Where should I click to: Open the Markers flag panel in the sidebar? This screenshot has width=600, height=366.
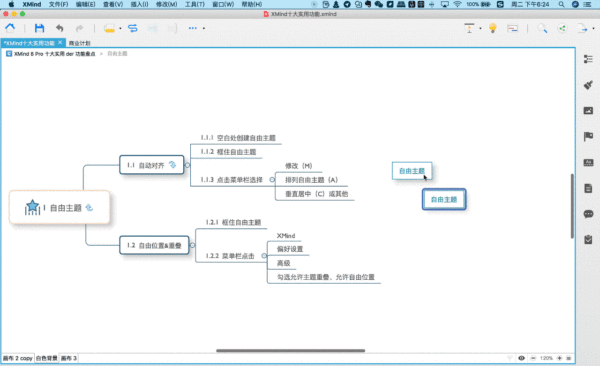pos(588,136)
